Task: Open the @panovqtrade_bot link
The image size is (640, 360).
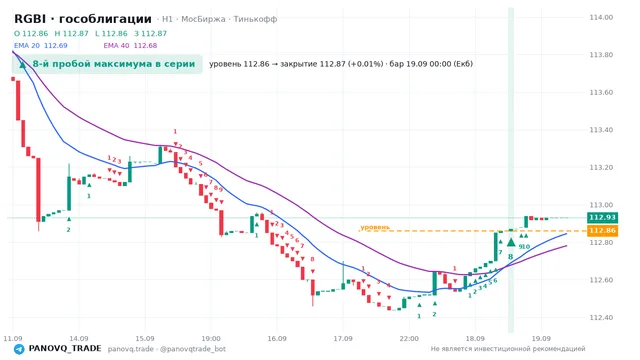Action: (193, 349)
